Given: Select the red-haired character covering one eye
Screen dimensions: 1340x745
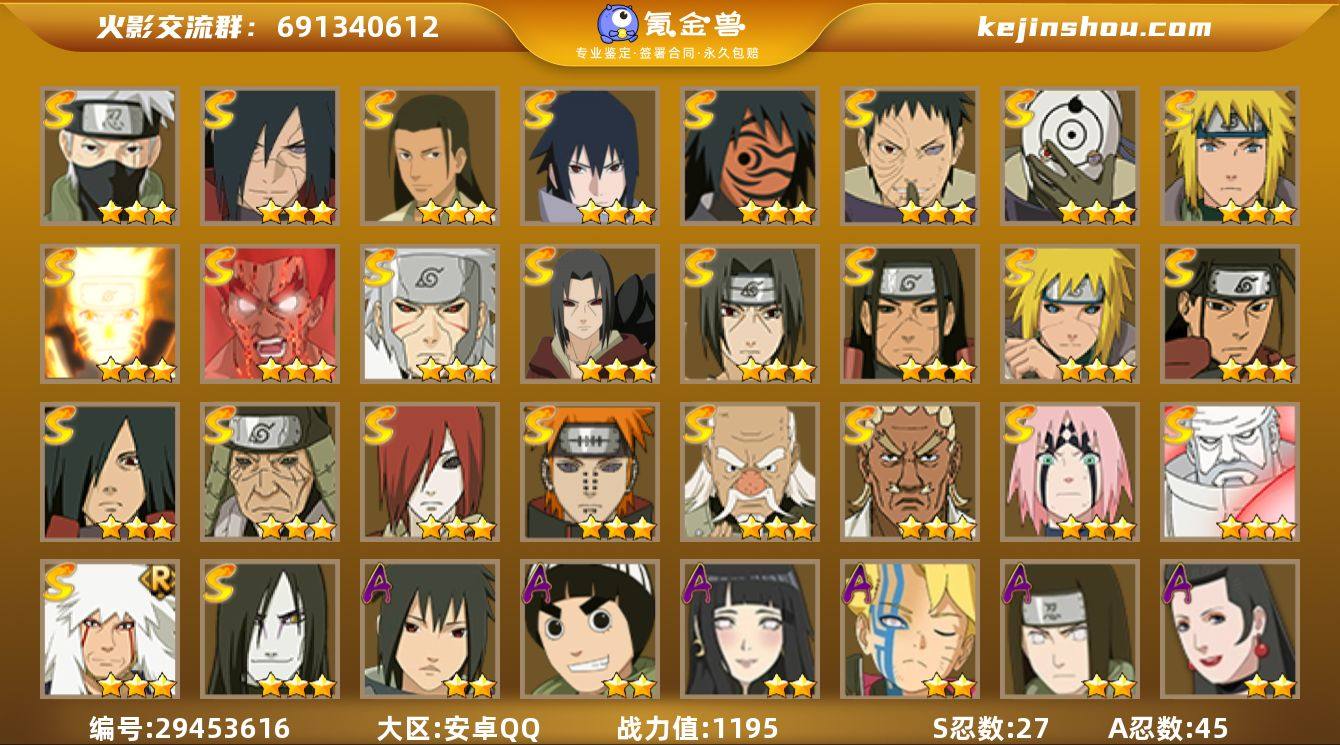Looking at the screenshot, I should click(x=430, y=472).
